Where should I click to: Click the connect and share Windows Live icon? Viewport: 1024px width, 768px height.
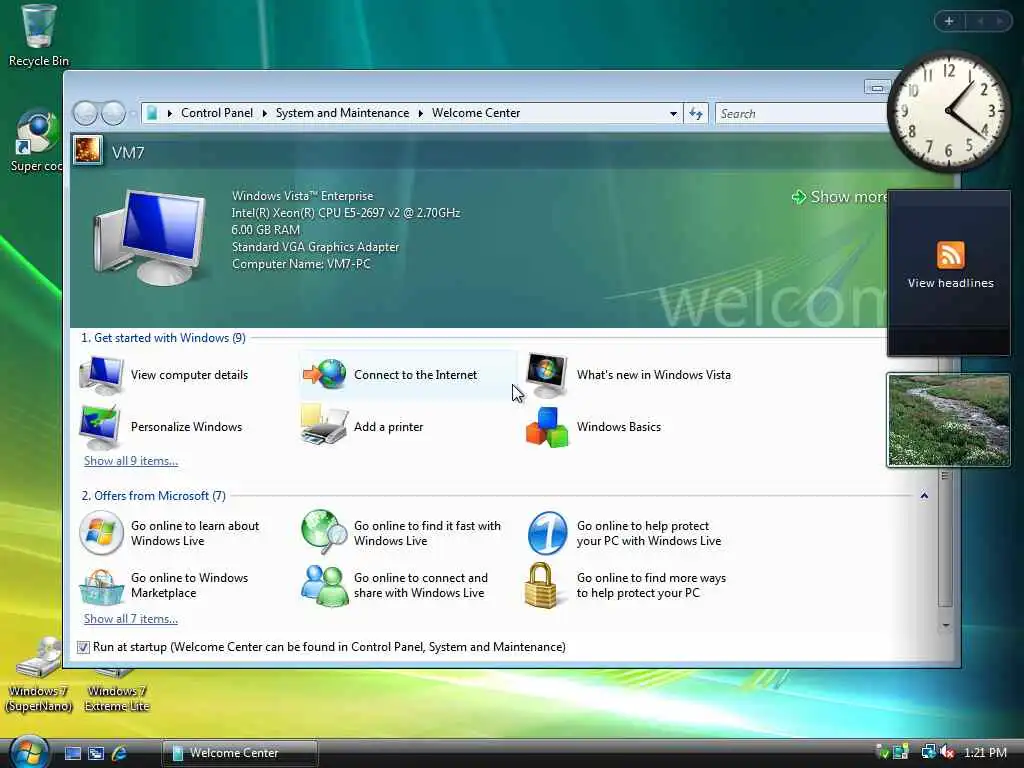(x=324, y=586)
